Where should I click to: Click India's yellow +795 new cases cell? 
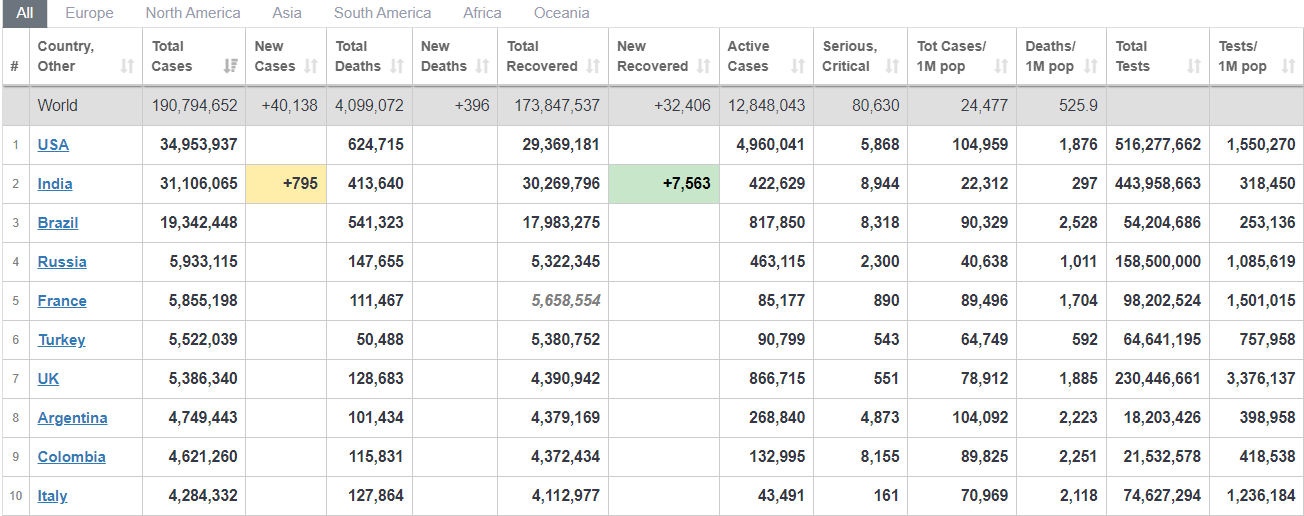[286, 184]
